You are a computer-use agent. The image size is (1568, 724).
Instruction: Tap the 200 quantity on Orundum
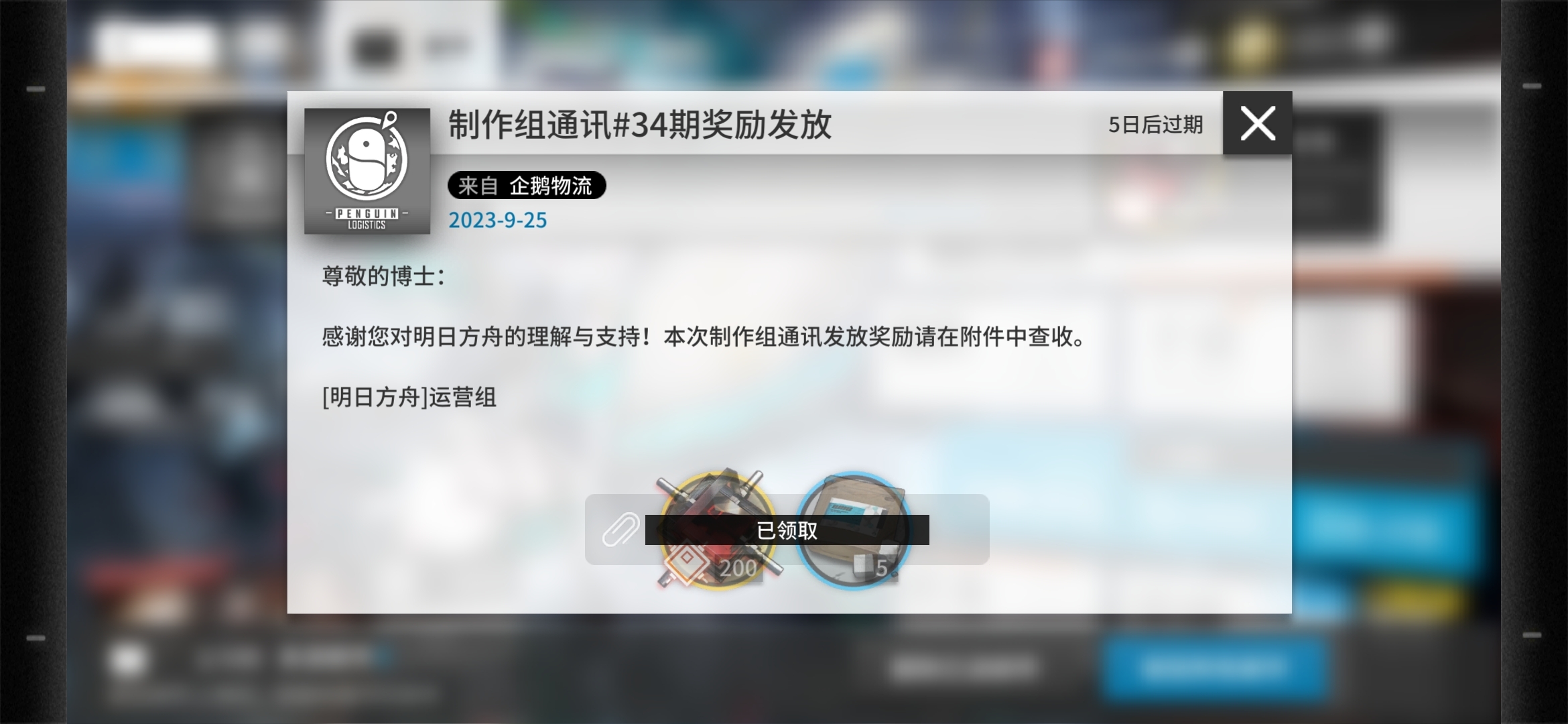coord(738,568)
